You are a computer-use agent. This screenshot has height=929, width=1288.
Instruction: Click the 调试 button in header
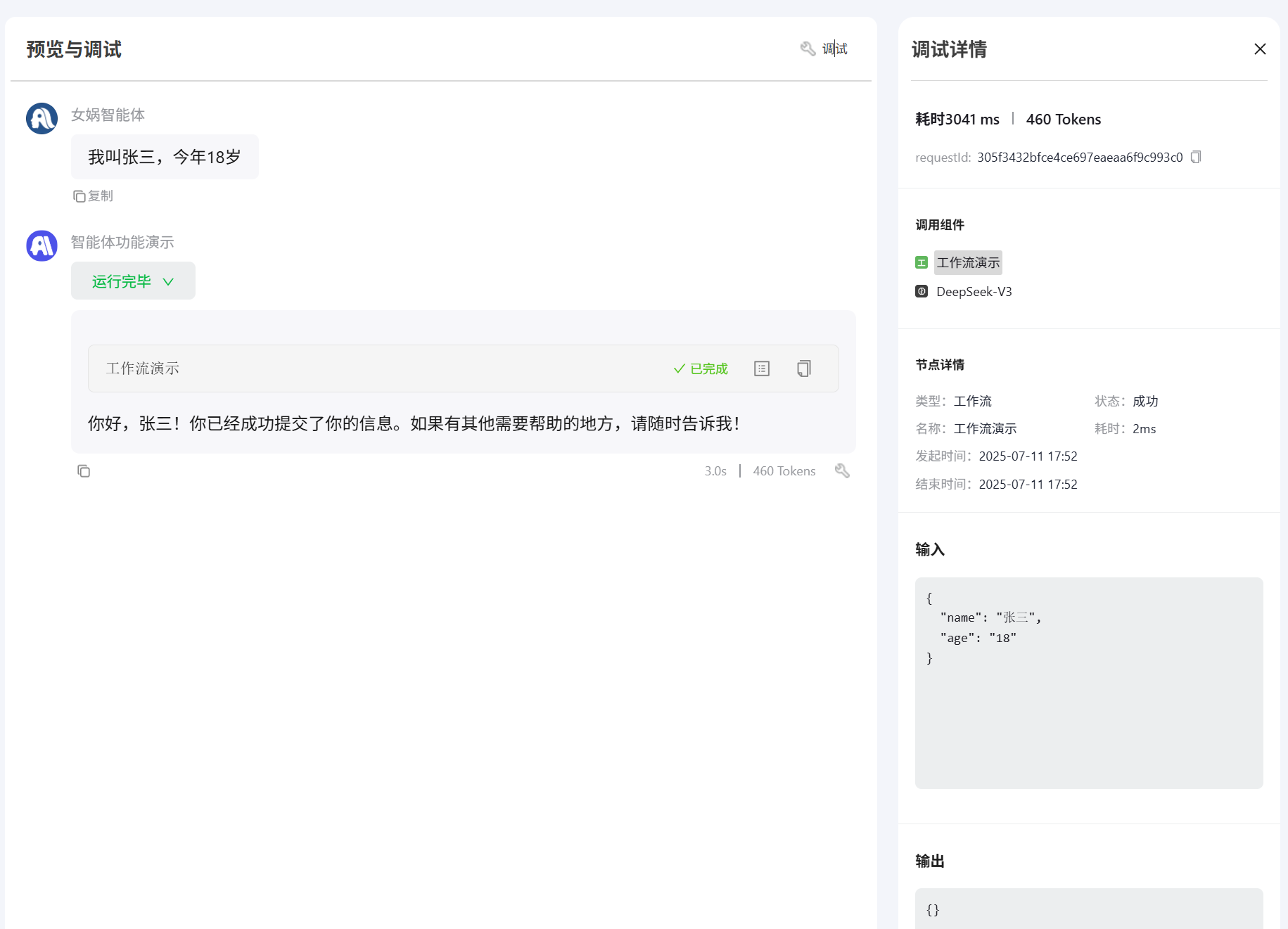834,49
